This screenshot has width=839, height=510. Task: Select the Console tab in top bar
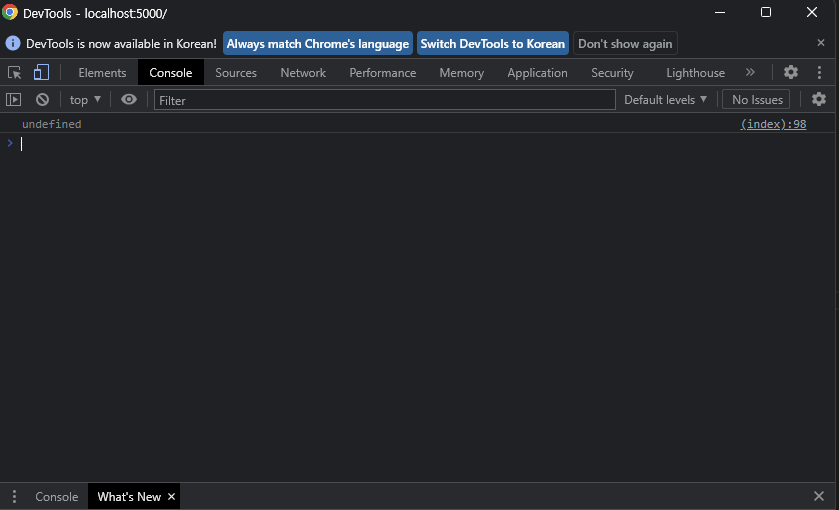171,73
